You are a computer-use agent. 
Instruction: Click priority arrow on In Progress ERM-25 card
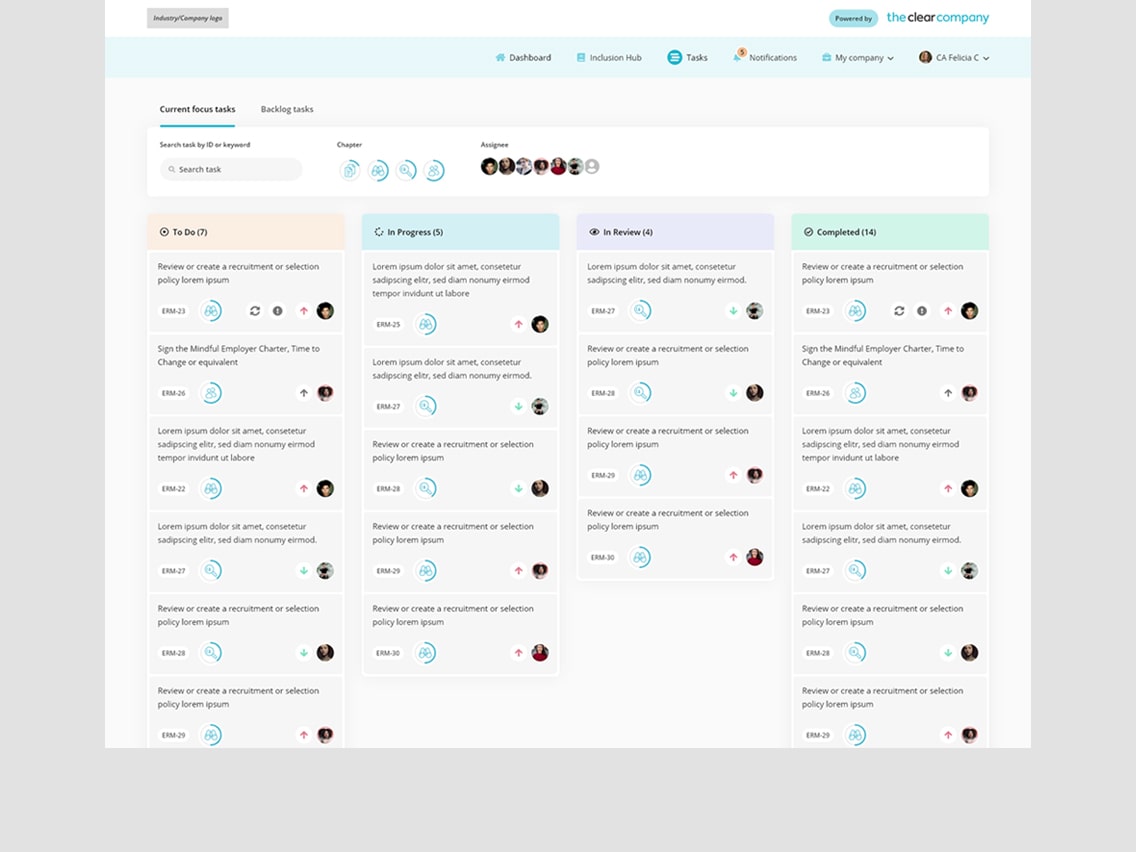coord(518,324)
